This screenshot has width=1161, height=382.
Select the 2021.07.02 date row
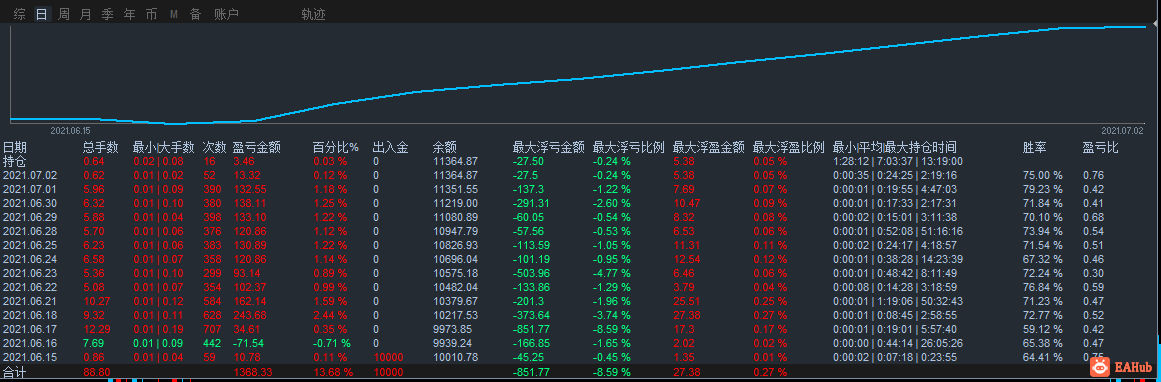580,175
